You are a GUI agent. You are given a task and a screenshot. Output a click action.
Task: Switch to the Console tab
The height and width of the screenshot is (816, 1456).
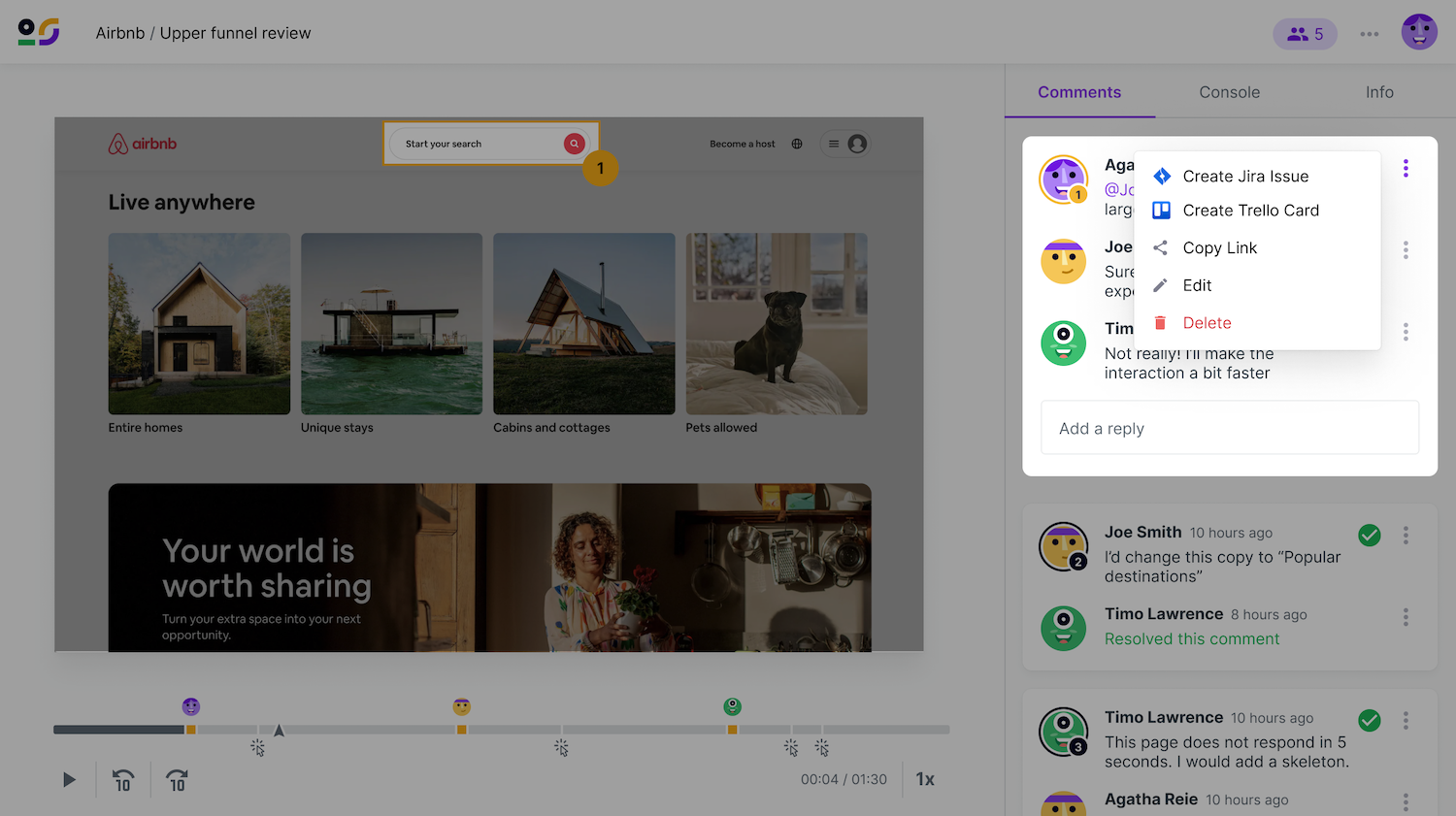point(1229,92)
